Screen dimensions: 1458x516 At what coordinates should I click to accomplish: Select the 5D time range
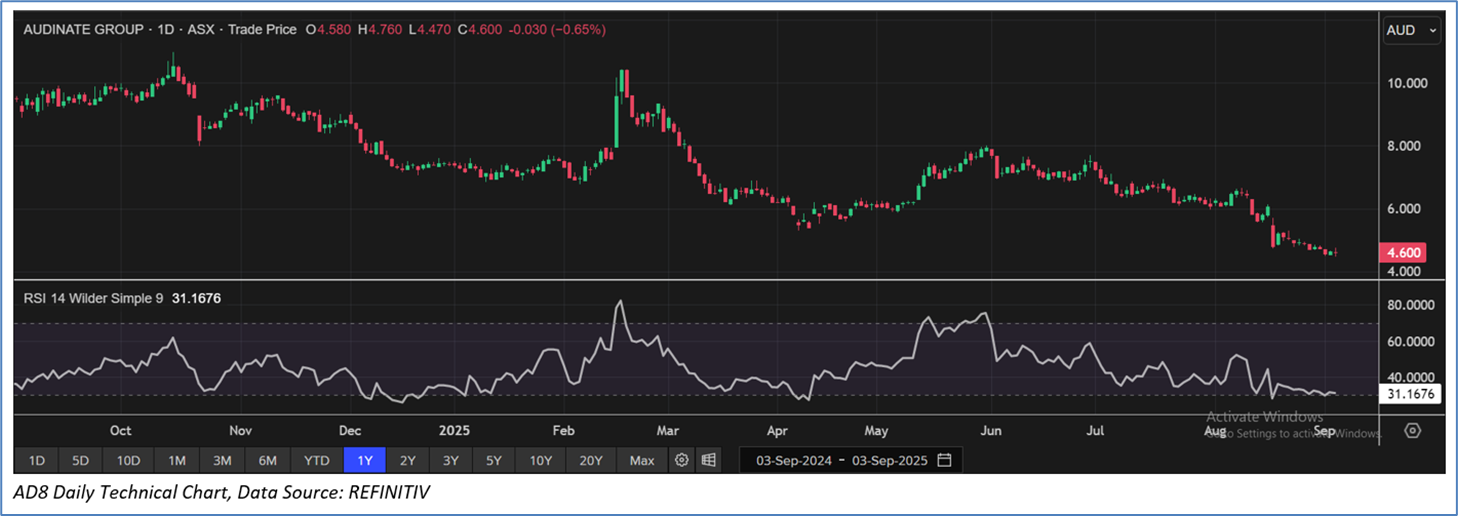click(80, 460)
